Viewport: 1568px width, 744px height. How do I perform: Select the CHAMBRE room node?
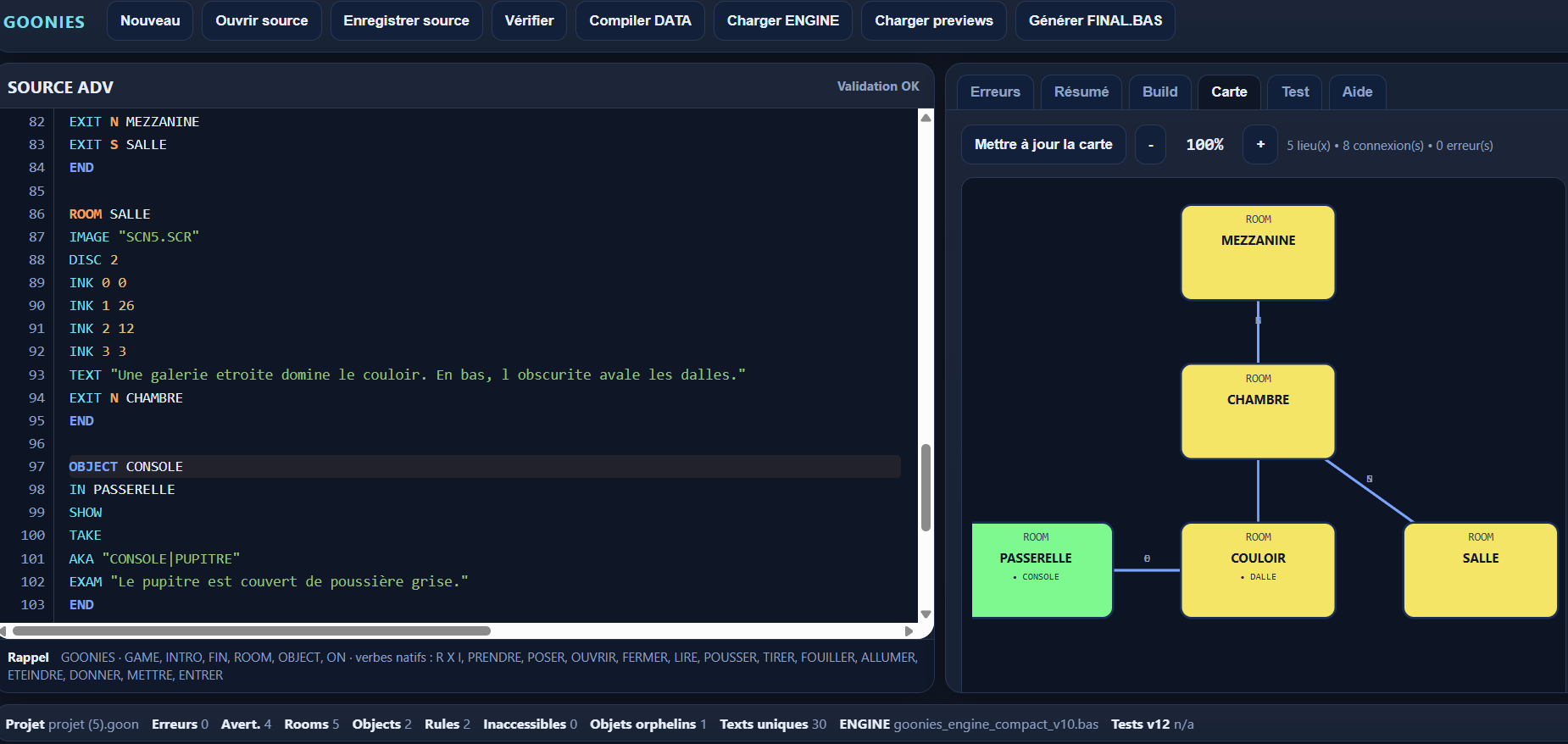pyautogui.click(x=1258, y=412)
